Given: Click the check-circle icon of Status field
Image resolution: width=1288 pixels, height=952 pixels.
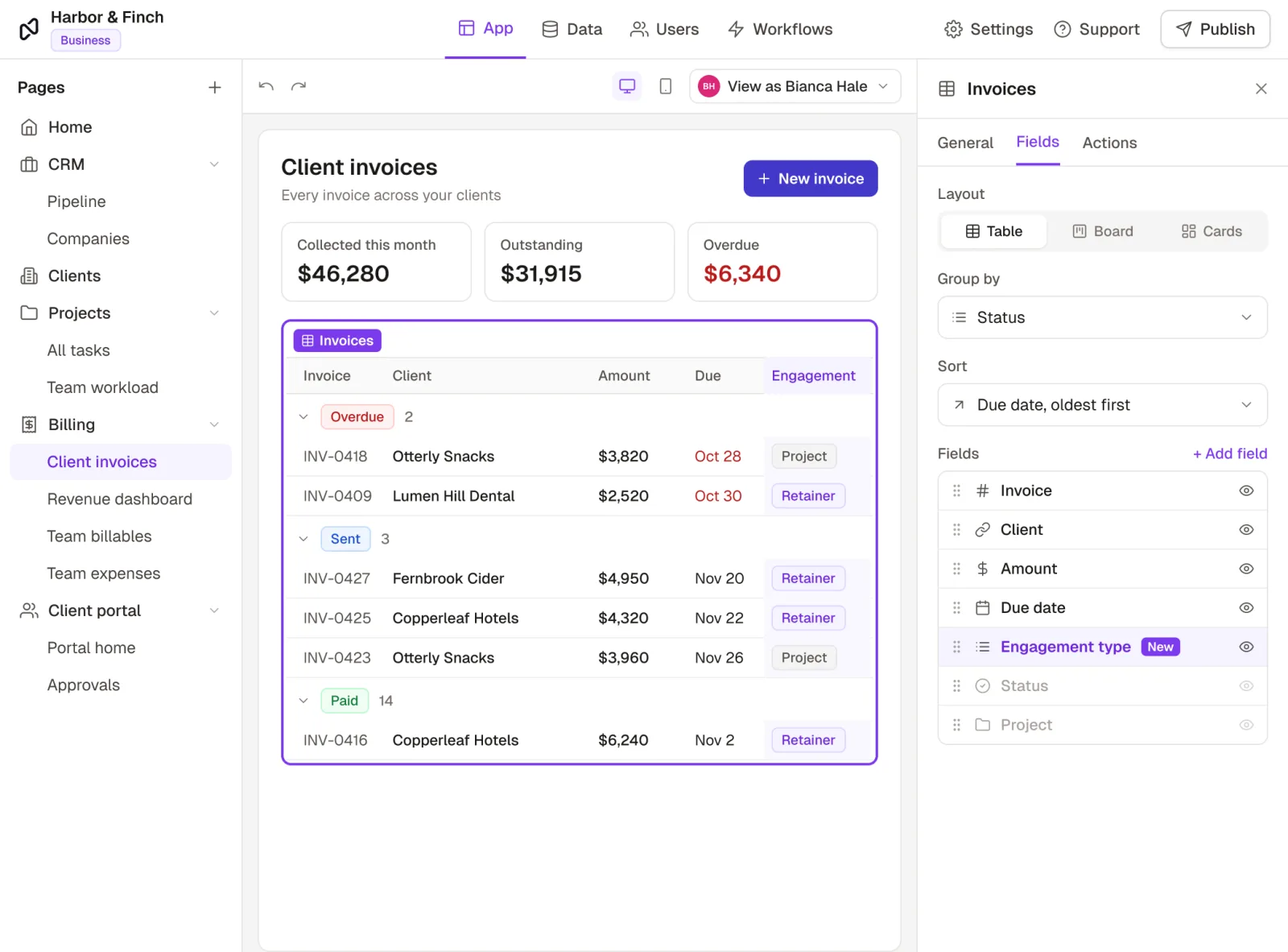Looking at the screenshot, I should pos(983,686).
